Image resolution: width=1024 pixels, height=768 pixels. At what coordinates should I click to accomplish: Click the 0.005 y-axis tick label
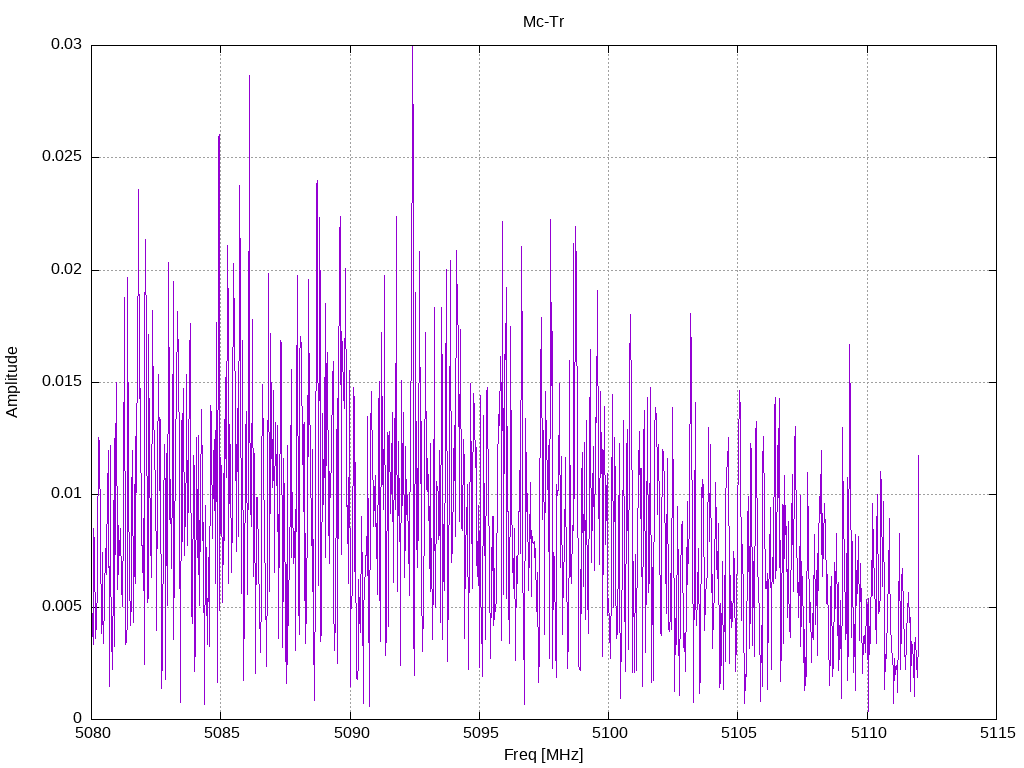[62, 606]
